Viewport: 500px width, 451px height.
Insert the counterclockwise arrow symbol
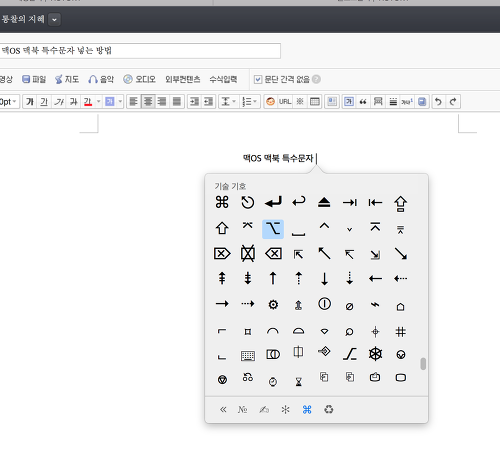coord(247,202)
